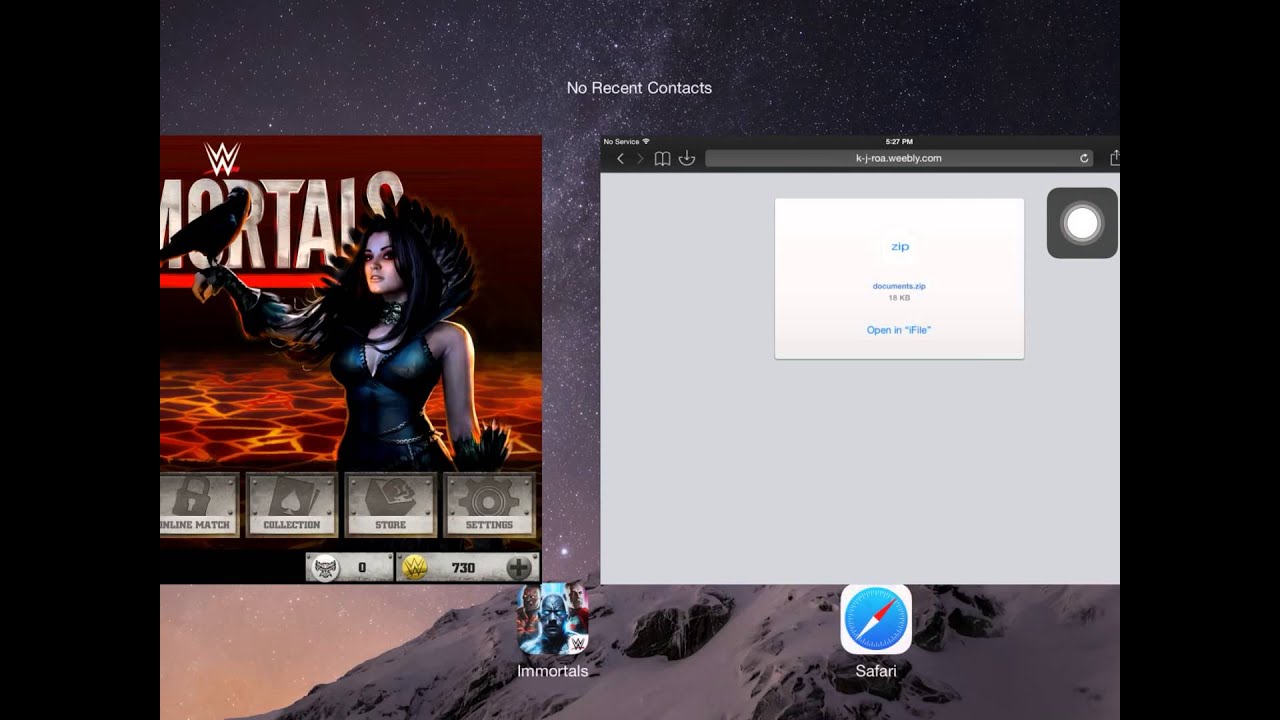Go forward in the Safari preview card

(x=641, y=159)
